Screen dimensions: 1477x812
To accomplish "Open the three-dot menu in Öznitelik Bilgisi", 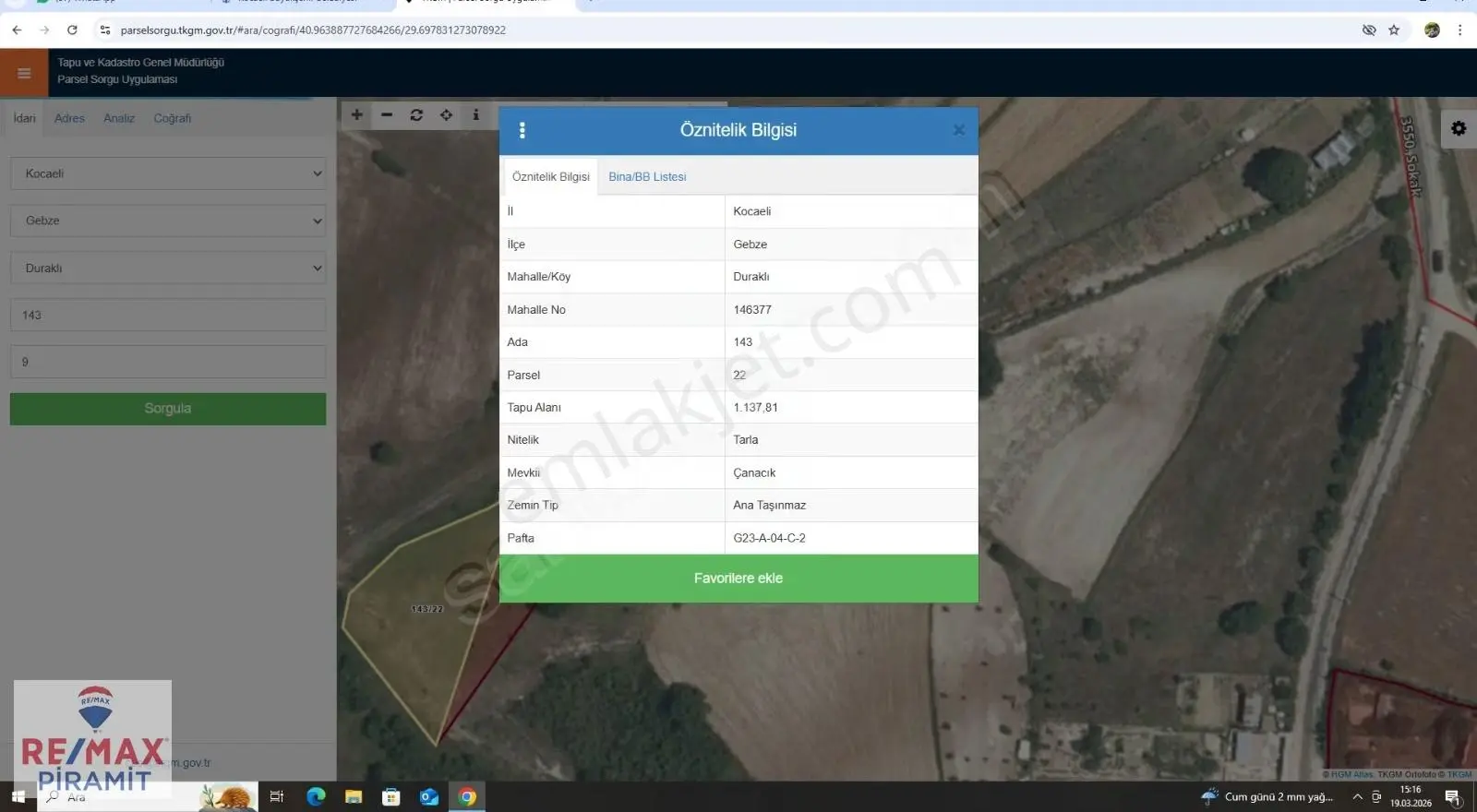I will tap(522, 130).
